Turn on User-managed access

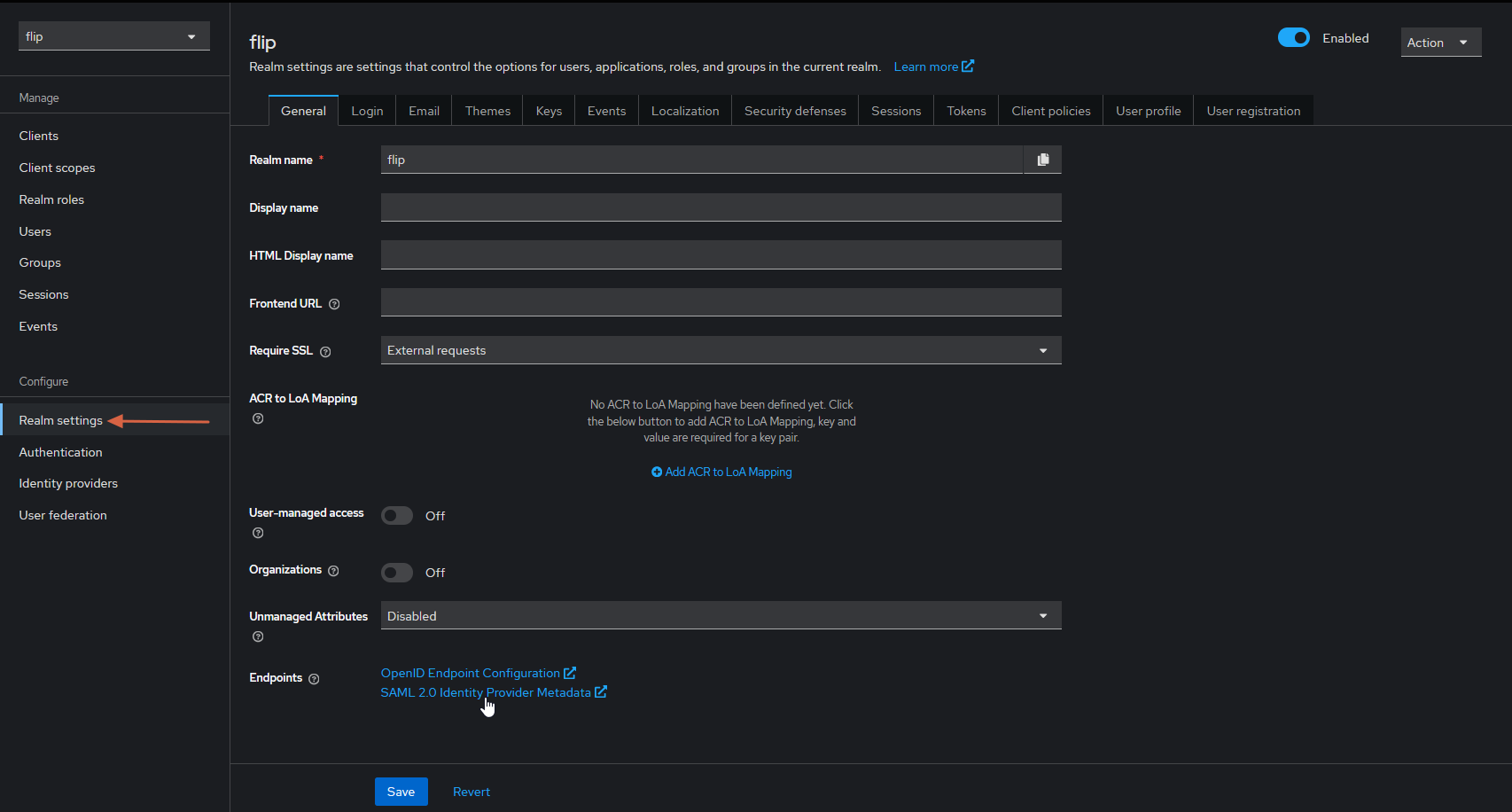click(x=397, y=516)
